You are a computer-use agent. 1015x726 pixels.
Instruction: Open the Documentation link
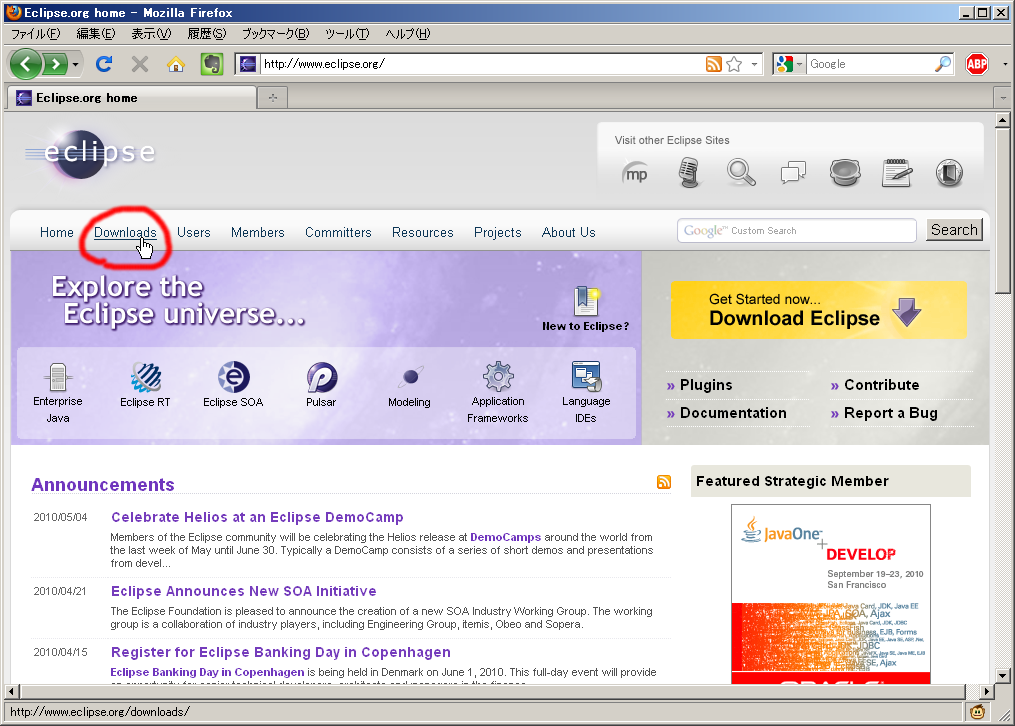tap(733, 413)
